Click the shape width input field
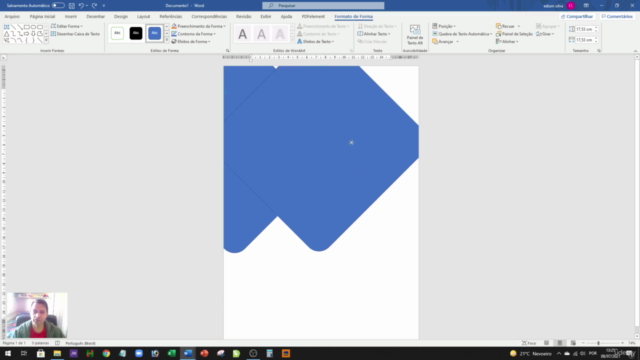This screenshot has height=360, width=640. 584,40
